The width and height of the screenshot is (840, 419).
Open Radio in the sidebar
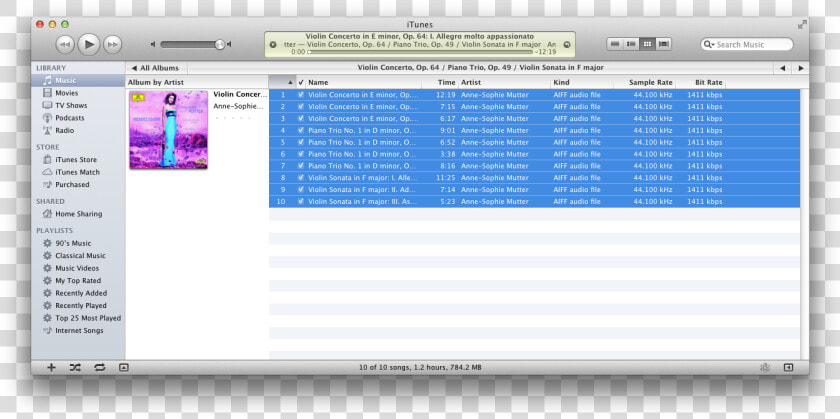click(65, 130)
